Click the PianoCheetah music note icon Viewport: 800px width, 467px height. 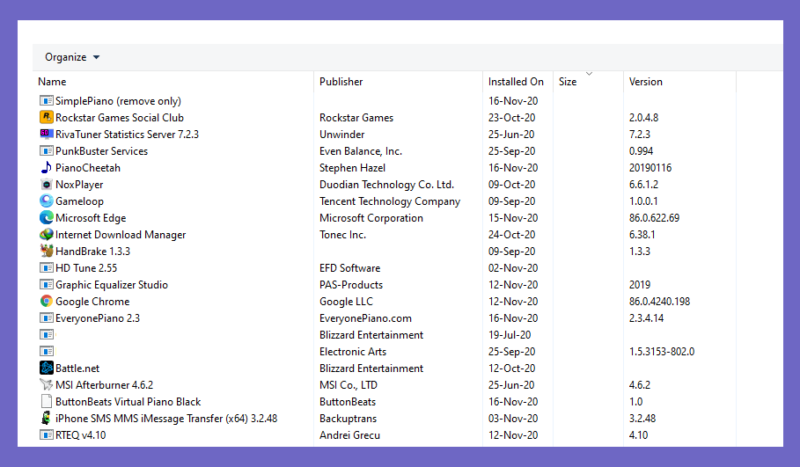point(46,167)
